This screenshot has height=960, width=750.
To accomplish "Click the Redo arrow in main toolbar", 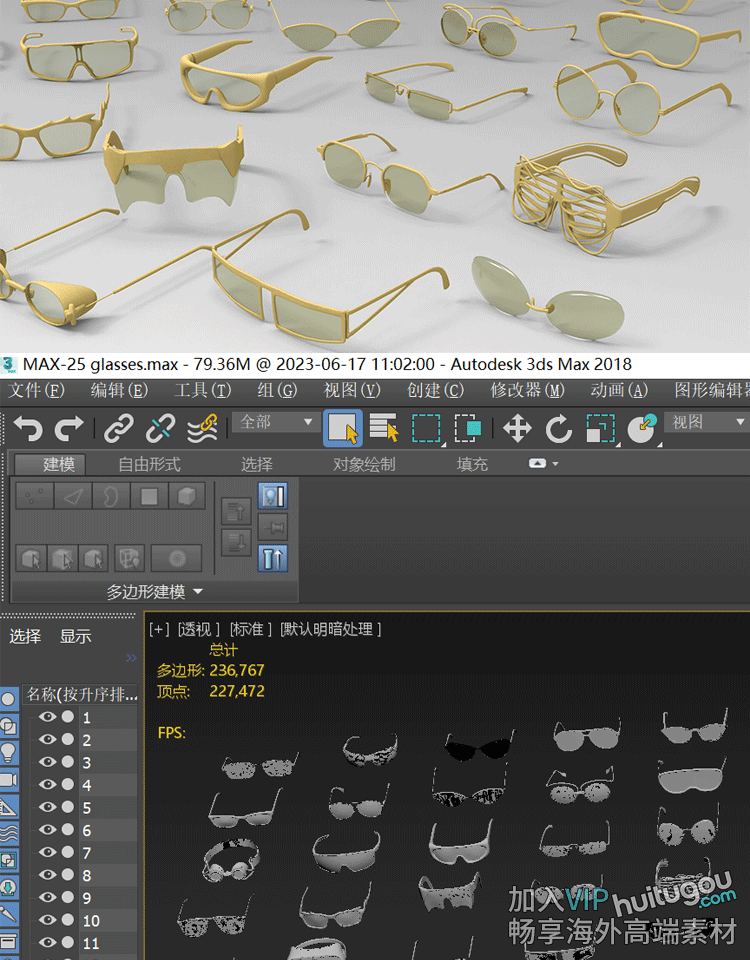I will click(69, 429).
